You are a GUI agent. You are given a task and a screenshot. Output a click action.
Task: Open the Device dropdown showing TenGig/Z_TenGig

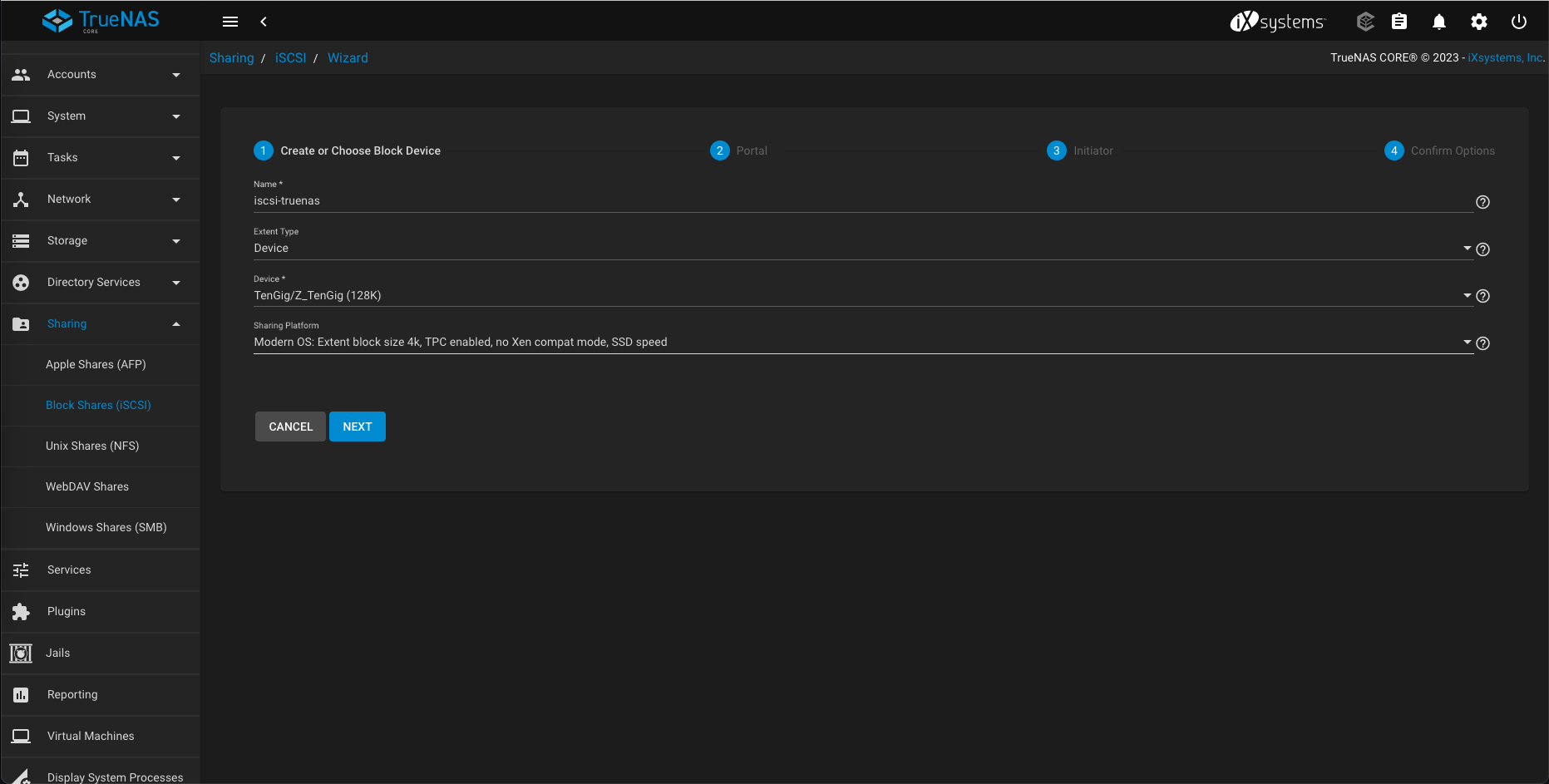(x=861, y=296)
